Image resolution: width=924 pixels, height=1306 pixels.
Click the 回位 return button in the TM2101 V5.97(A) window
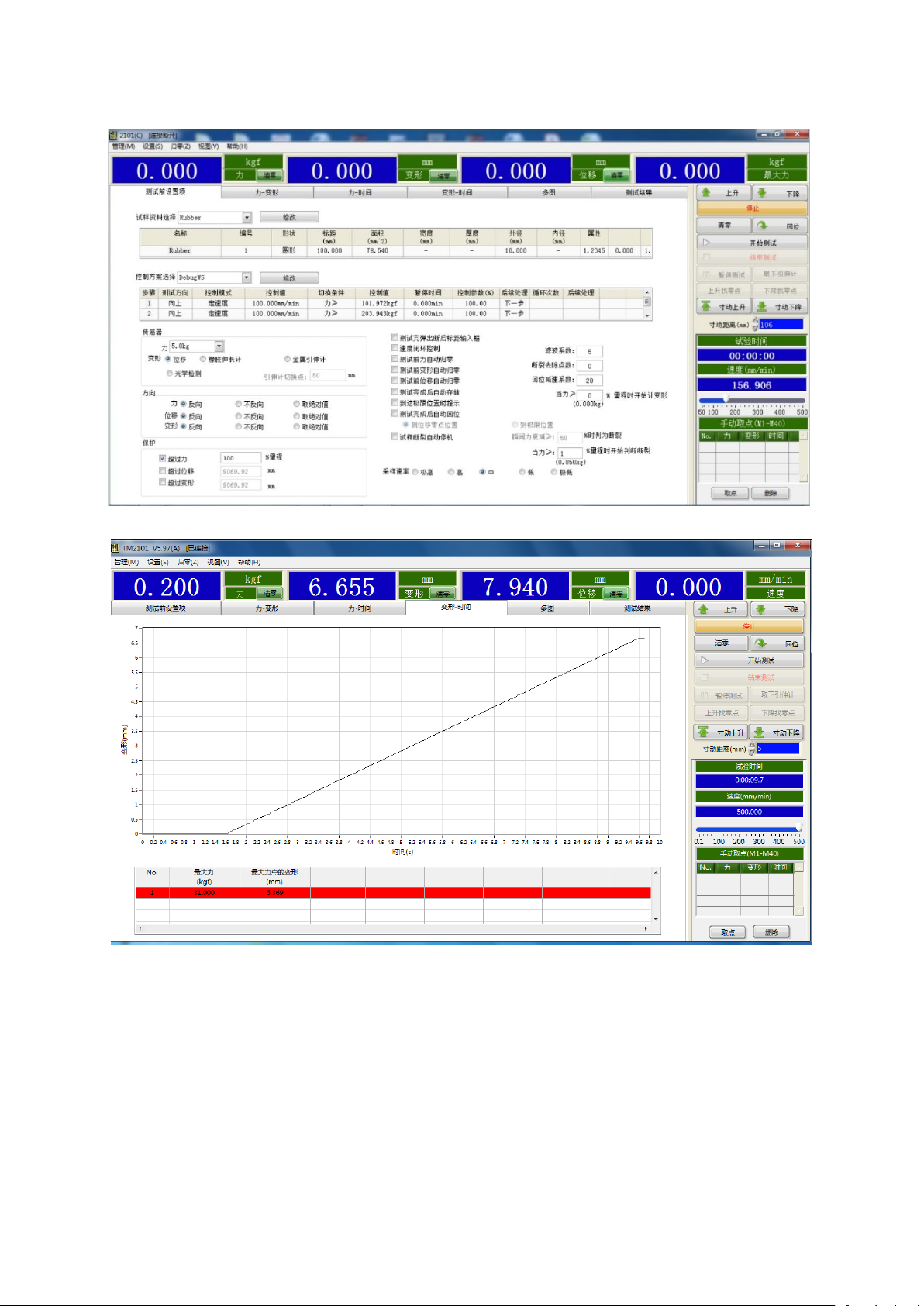pyautogui.click(x=777, y=643)
